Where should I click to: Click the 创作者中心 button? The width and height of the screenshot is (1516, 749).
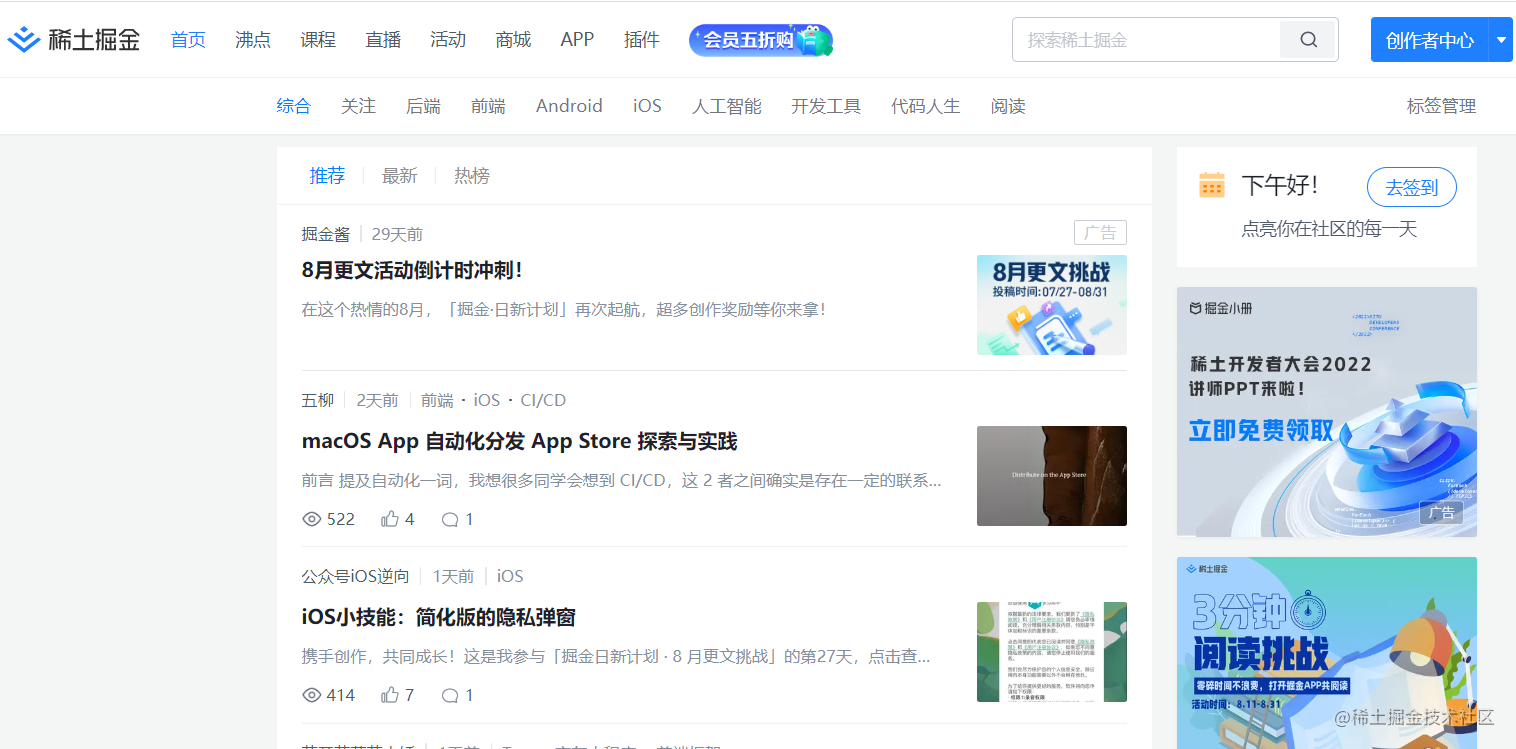point(1430,40)
